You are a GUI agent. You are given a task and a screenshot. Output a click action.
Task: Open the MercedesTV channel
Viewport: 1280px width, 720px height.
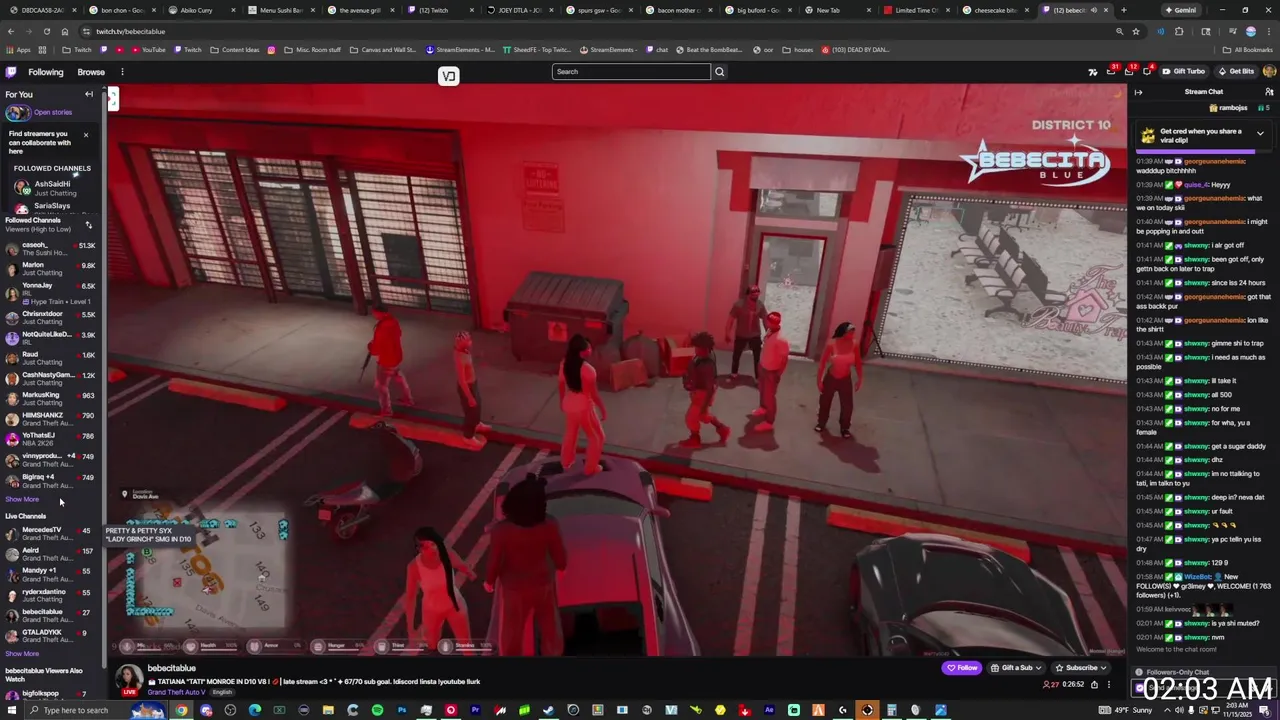point(50,533)
